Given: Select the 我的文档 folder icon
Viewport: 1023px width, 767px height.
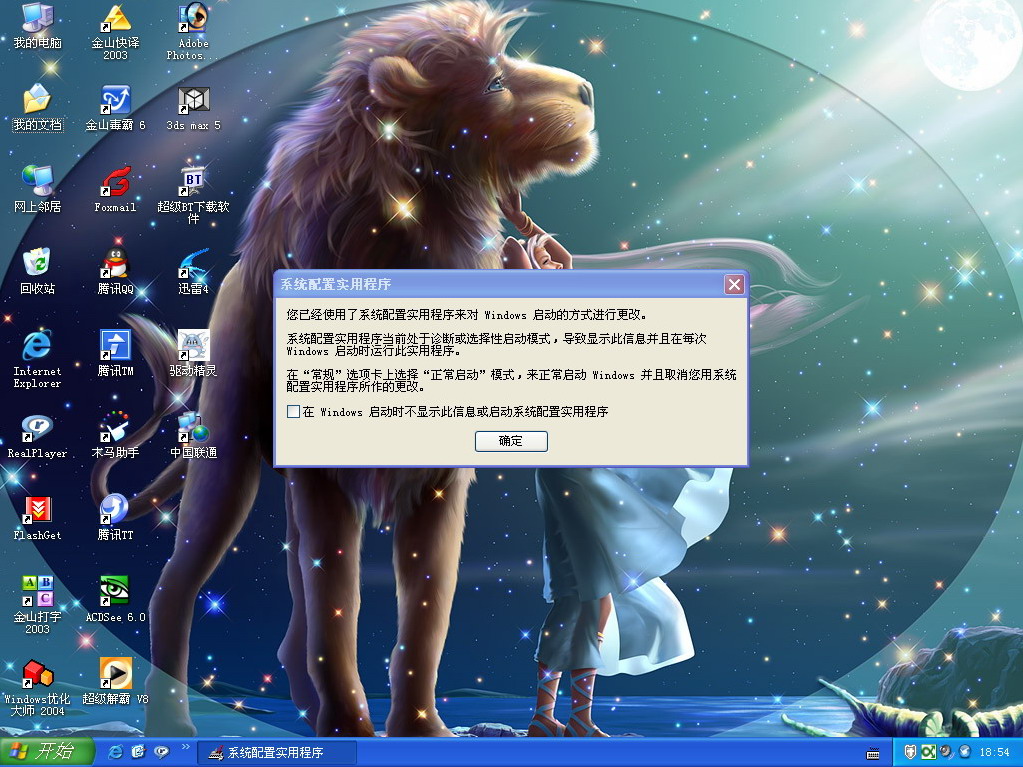Looking at the screenshot, I should click(x=37, y=108).
